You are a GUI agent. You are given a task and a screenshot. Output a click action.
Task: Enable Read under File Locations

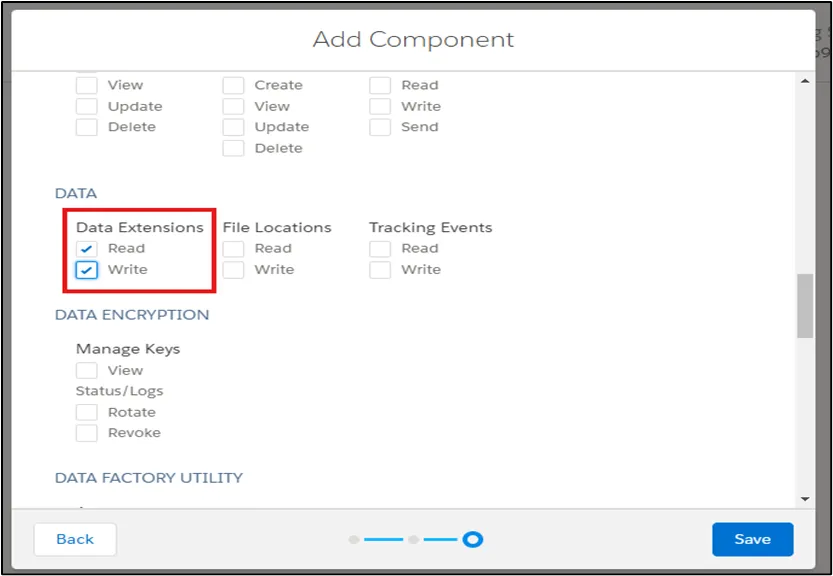pos(233,248)
